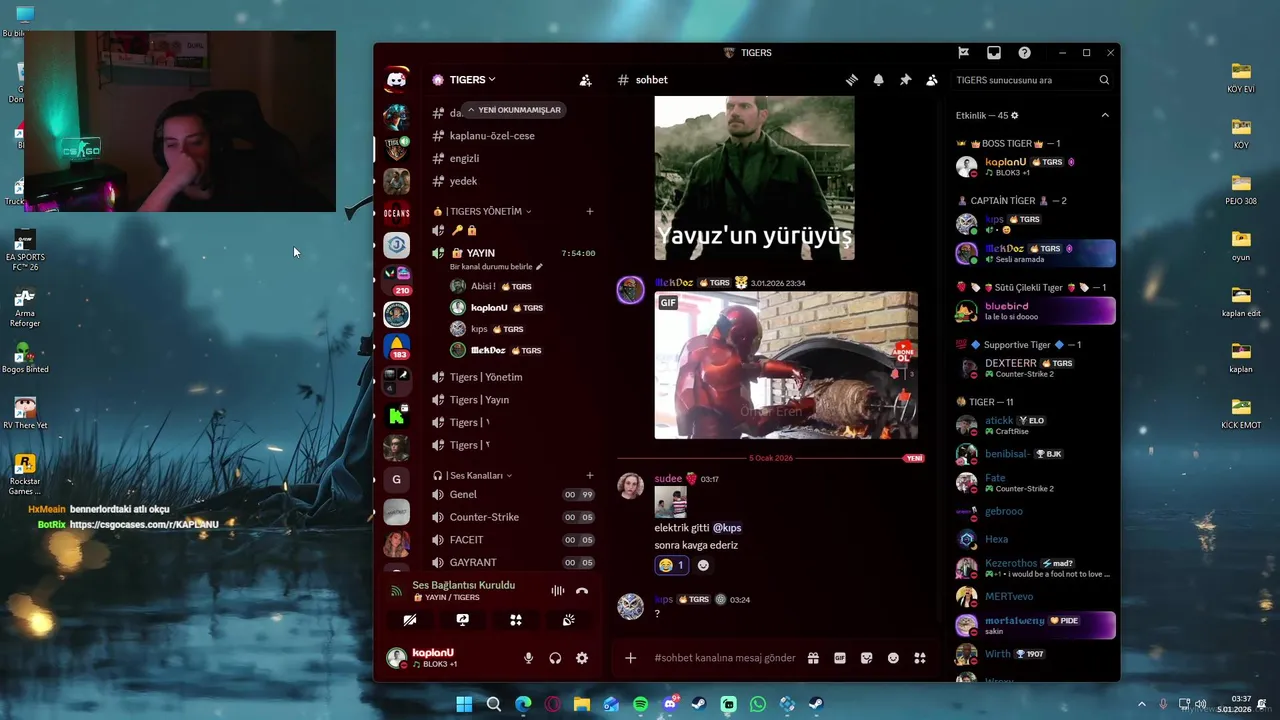
Task: Open TIGERS server dropdown menu
Action: 472,80
